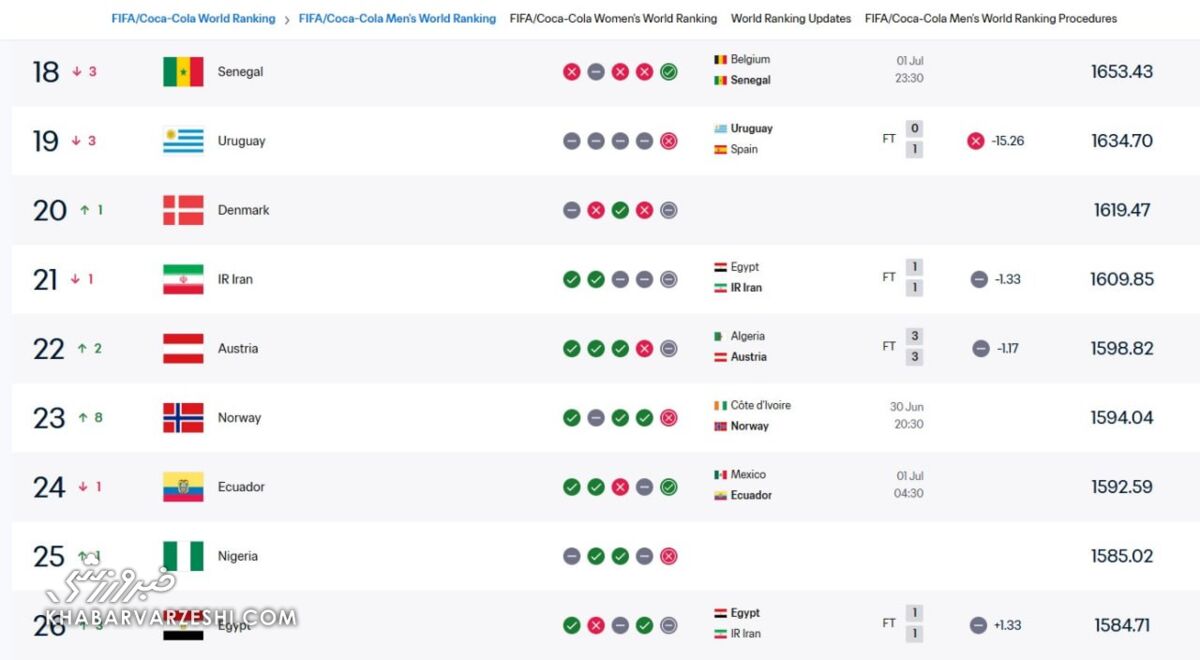Click Algeria in the Austria match result

(x=748, y=337)
